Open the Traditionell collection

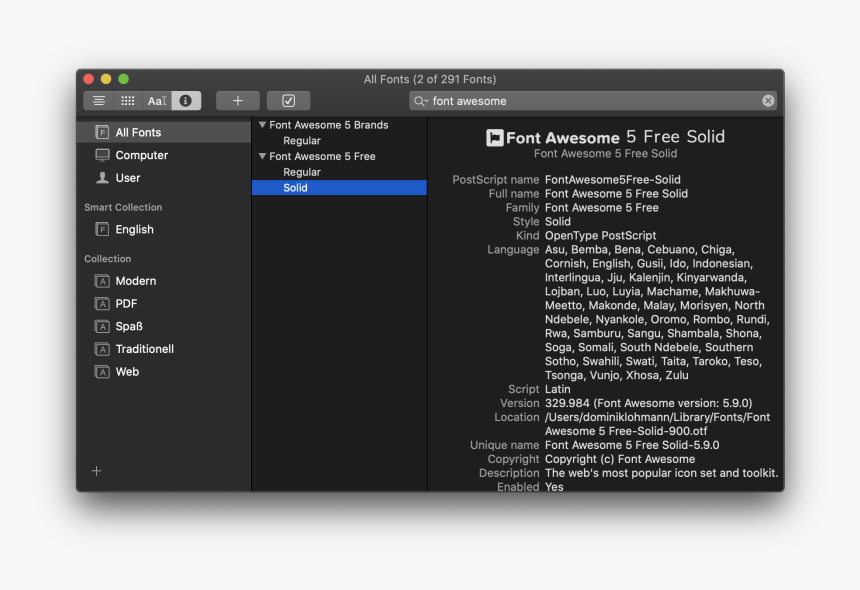163,349
